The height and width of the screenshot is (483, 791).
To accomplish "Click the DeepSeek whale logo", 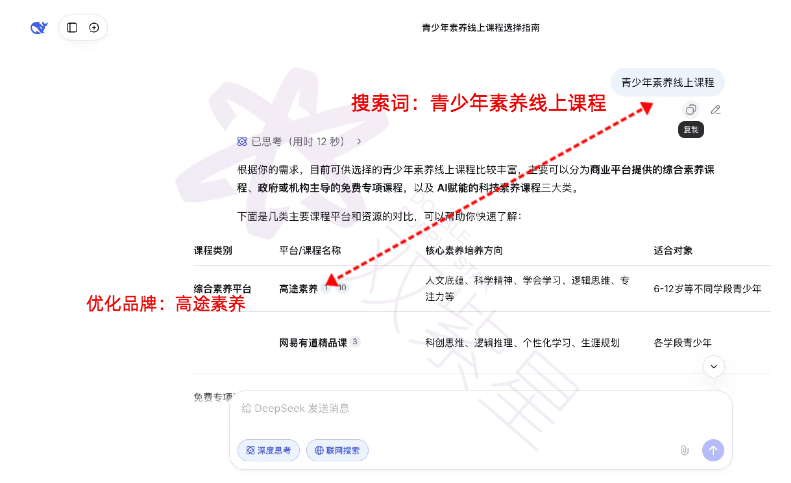I will click(39, 27).
